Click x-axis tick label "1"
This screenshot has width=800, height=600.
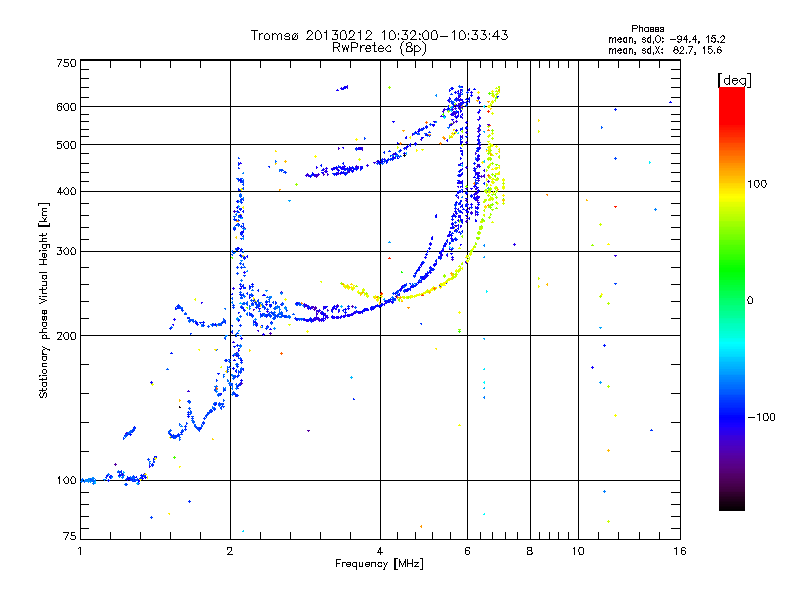80,551
